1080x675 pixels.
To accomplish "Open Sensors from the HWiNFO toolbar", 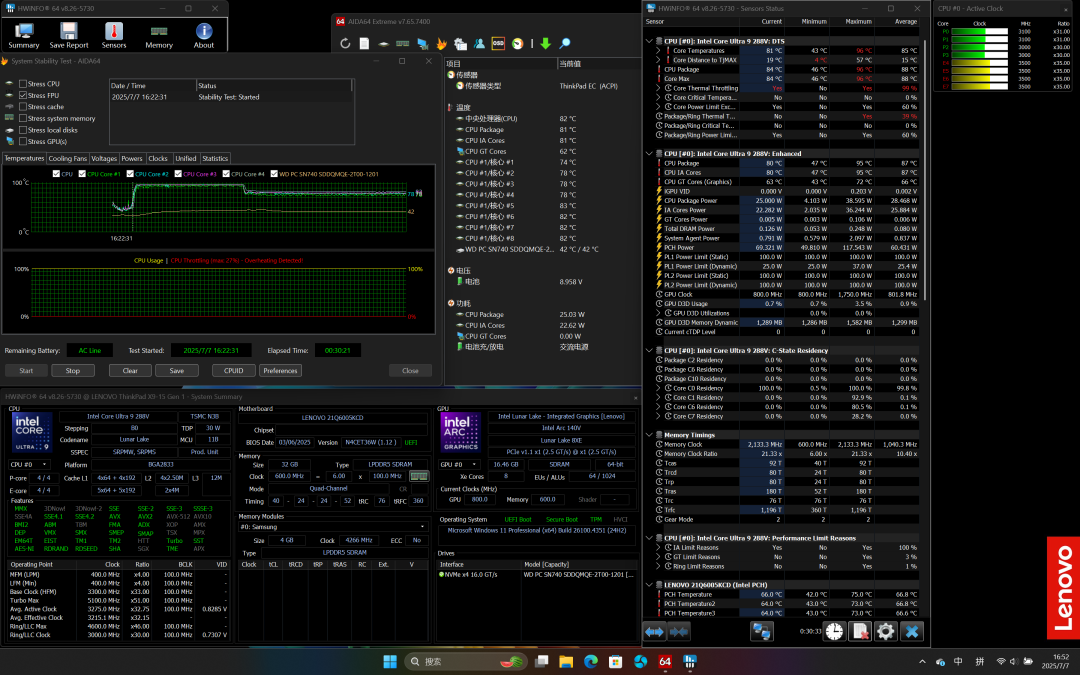I will point(114,35).
